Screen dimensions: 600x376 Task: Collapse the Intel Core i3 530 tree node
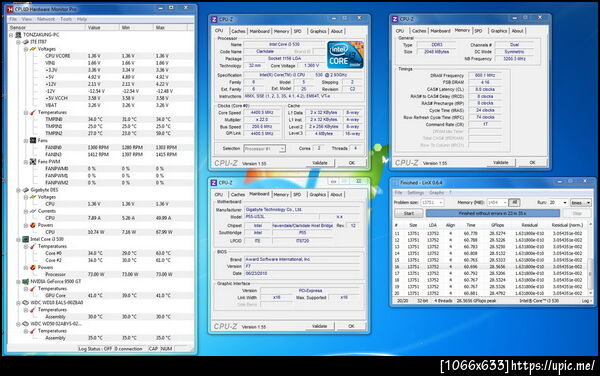[18, 239]
